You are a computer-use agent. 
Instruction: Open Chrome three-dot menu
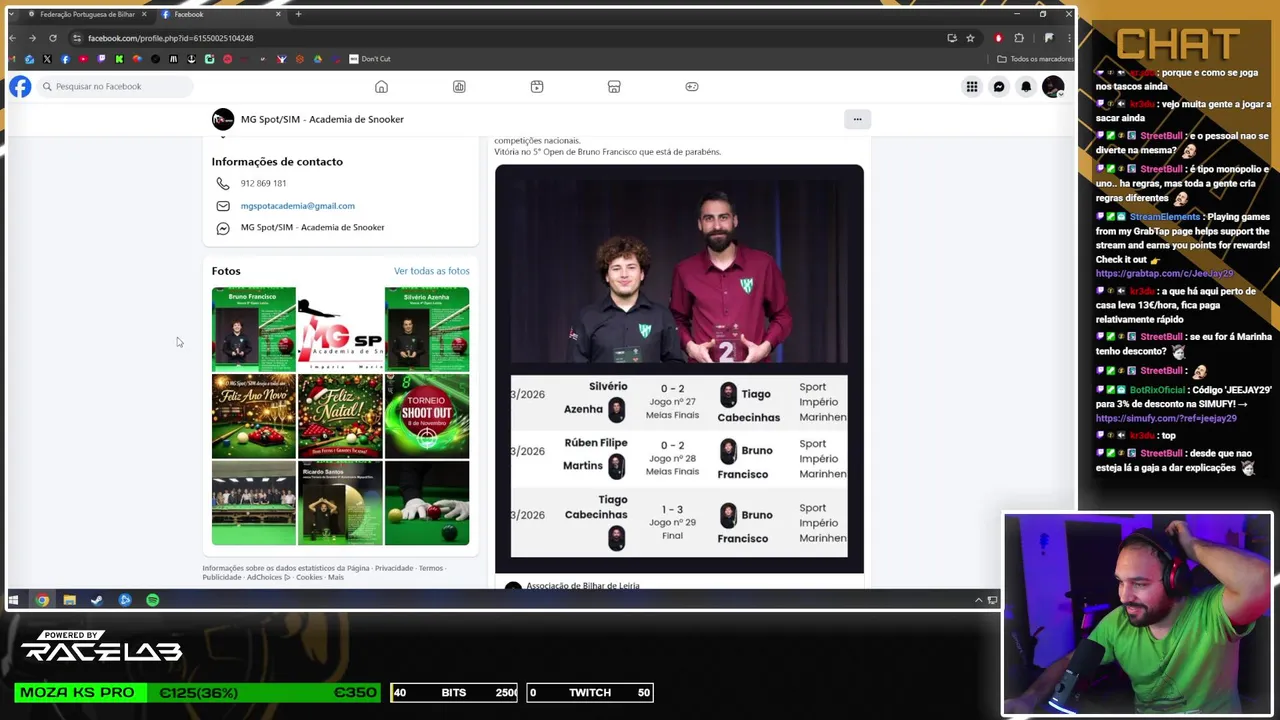click(x=1068, y=38)
